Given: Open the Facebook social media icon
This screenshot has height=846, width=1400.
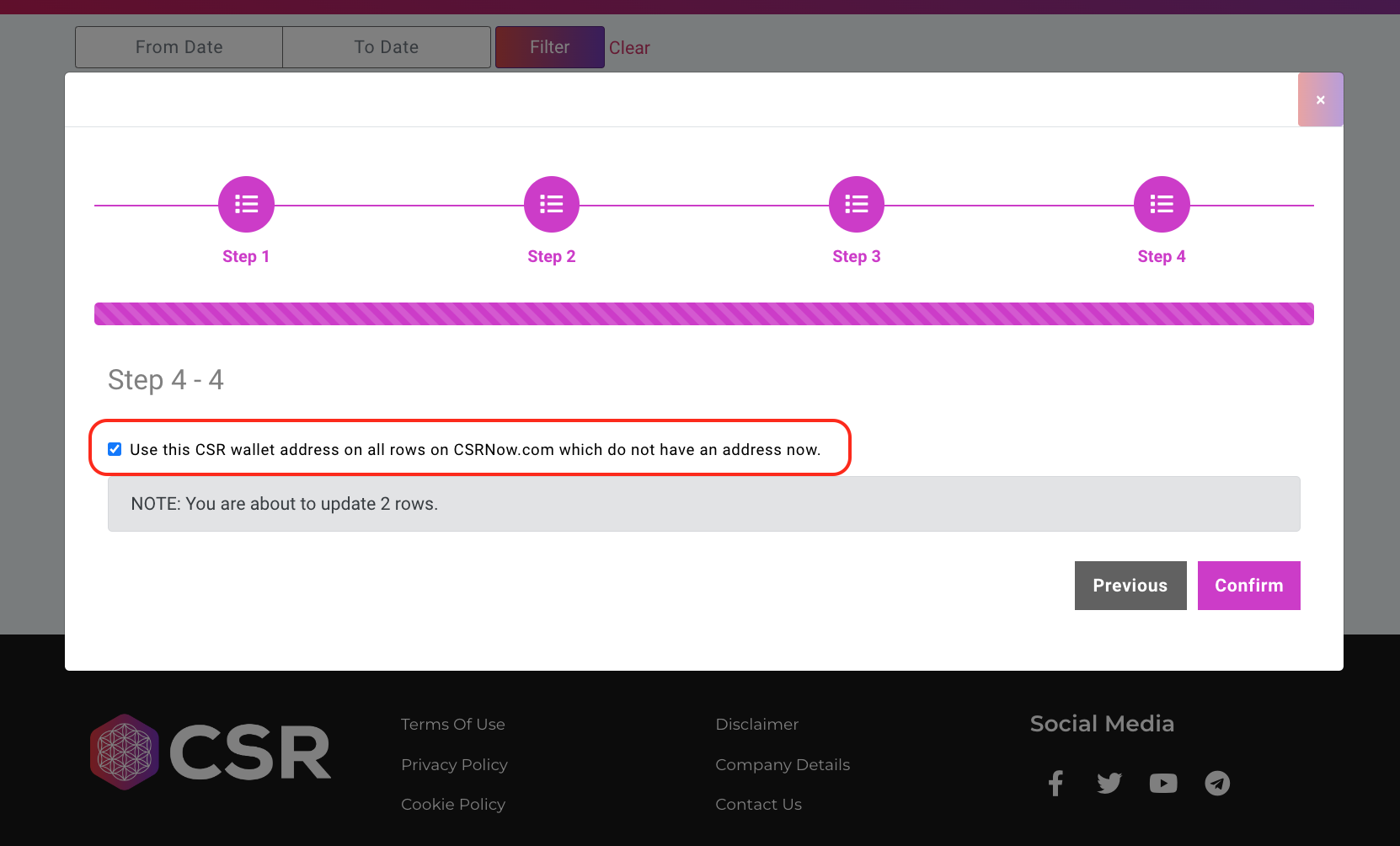Looking at the screenshot, I should point(1055,783).
